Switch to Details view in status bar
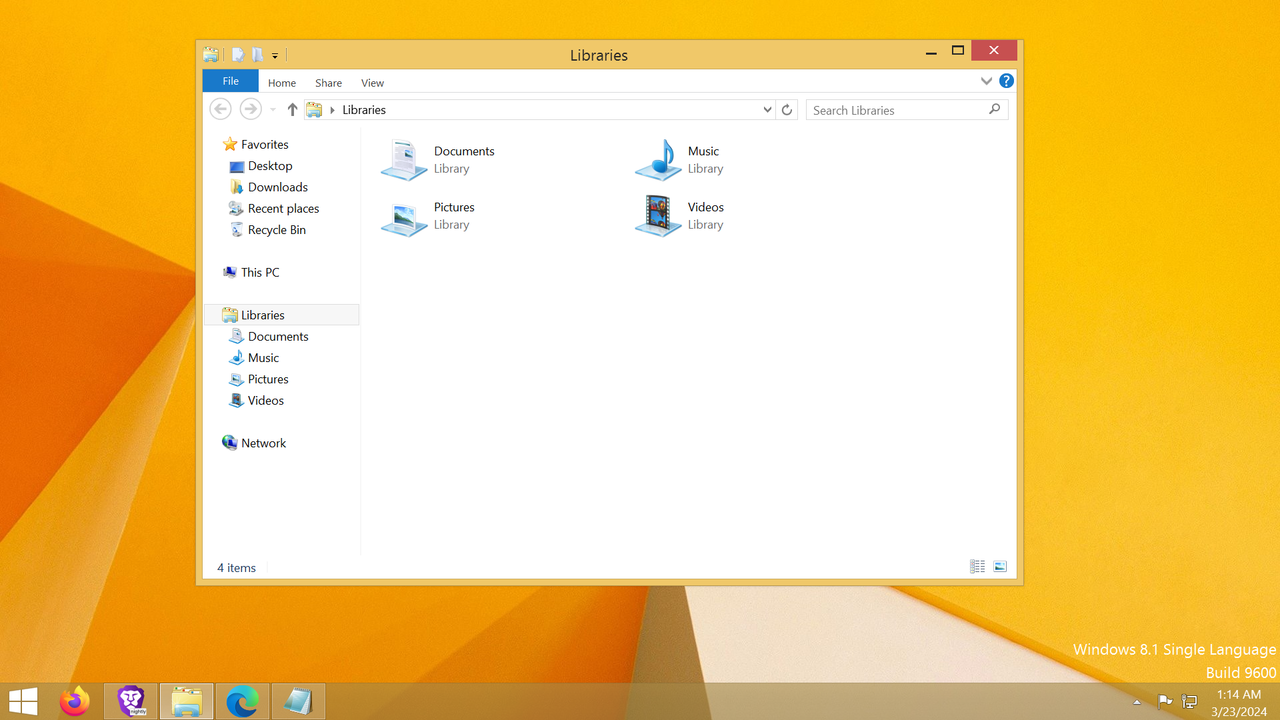This screenshot has height=720, width=1280. [978, 567]
